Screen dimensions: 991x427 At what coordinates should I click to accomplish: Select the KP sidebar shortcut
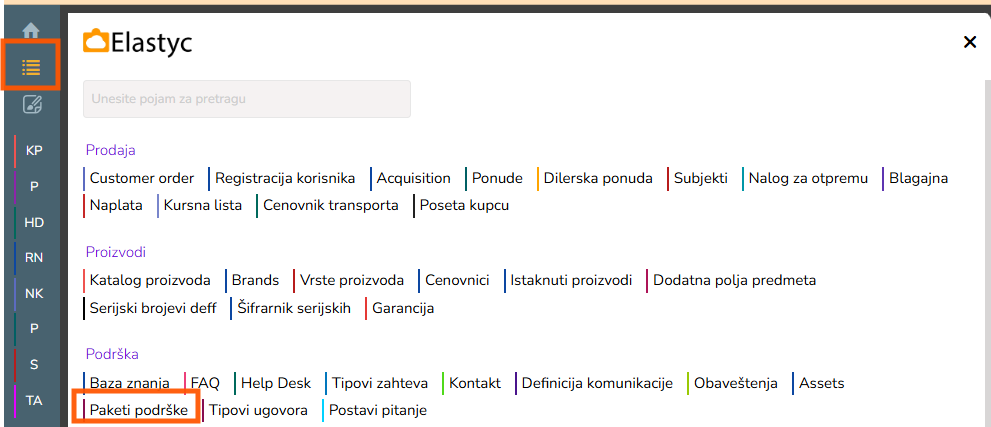point(34,150)
